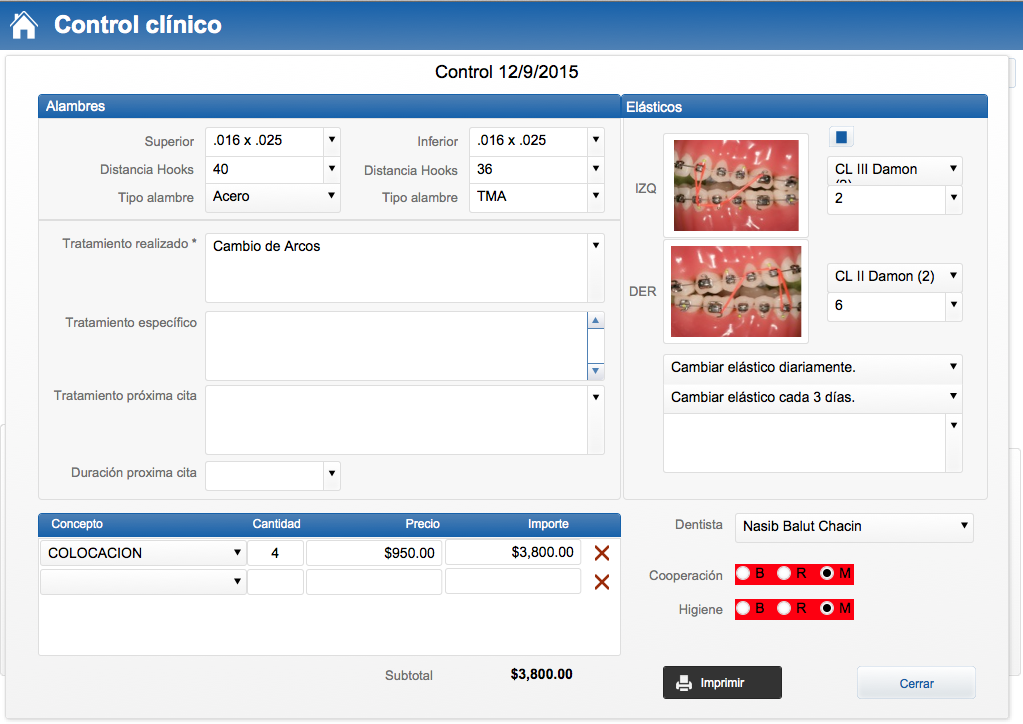This screenshot has width=1023, height=724.
Task: Click the Cantidad field showing 4
Action: click(275, 553)
